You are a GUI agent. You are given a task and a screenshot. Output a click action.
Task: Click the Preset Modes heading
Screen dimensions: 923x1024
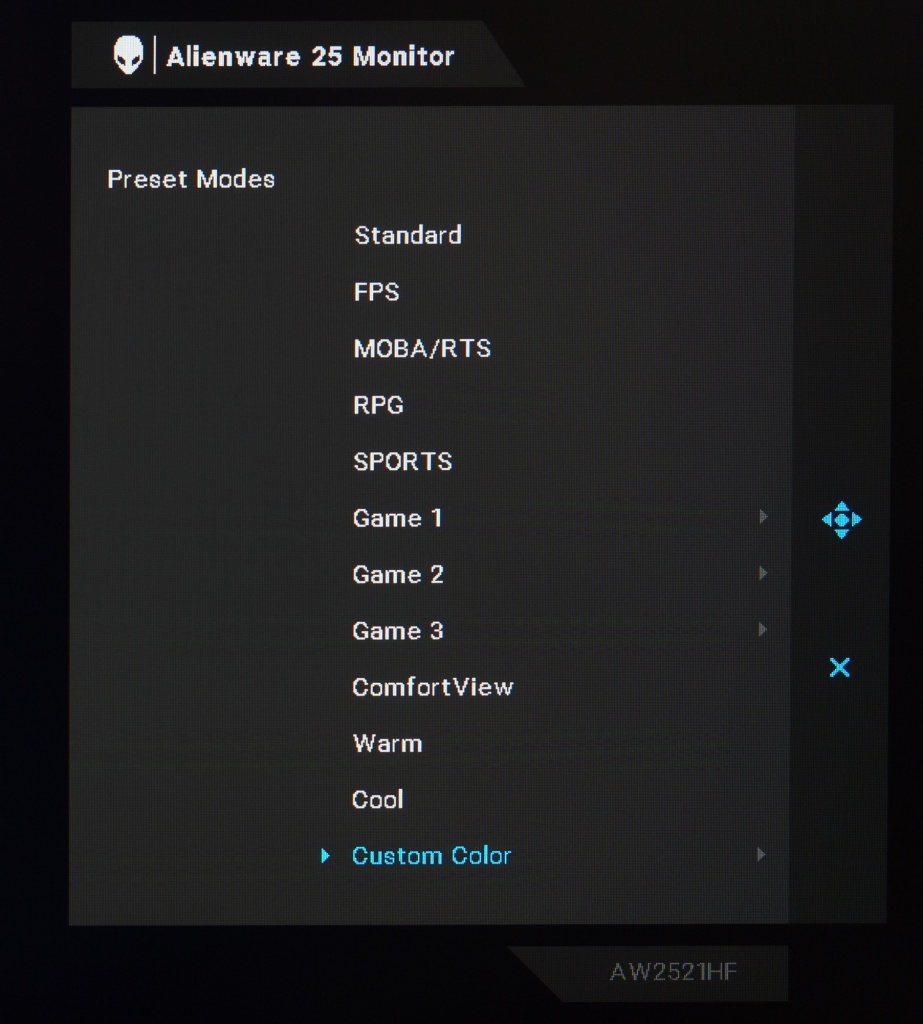click(x=191, y=180)
